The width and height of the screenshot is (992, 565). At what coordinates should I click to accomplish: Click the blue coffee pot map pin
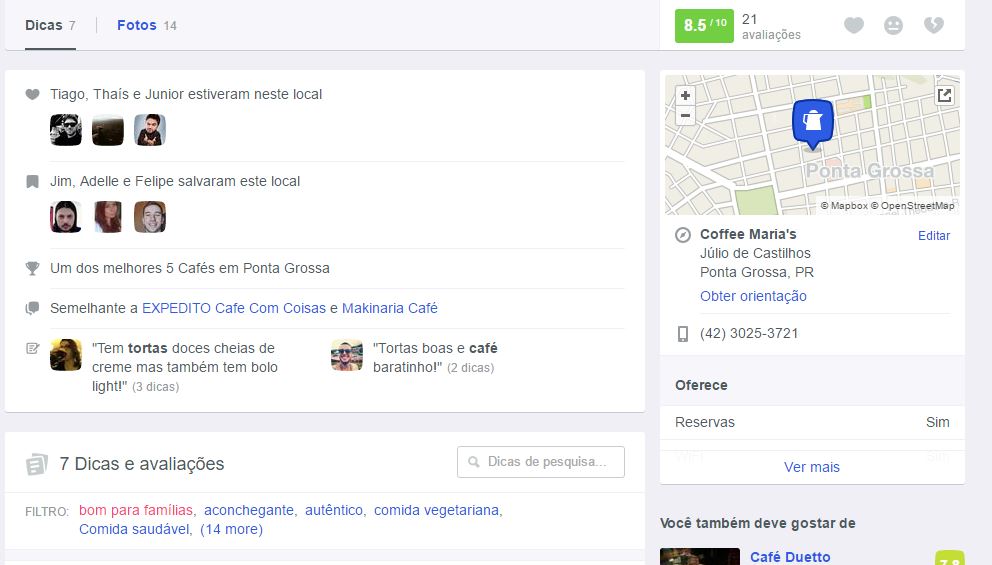pos(812,124)
